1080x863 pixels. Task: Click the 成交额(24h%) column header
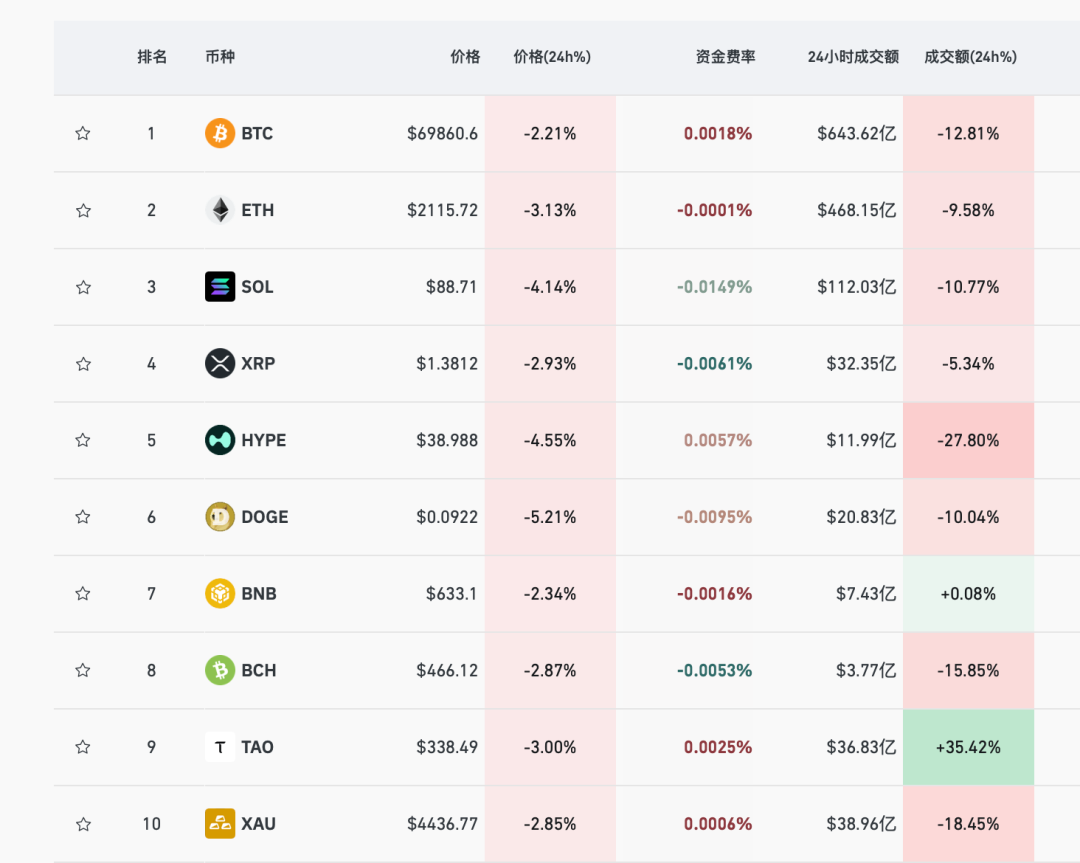[x=970, y=57]
